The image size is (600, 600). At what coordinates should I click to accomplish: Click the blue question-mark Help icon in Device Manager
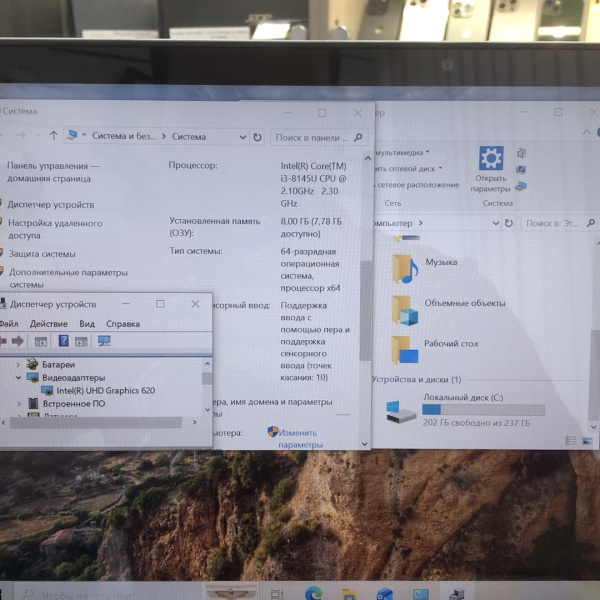click(63, 340)
